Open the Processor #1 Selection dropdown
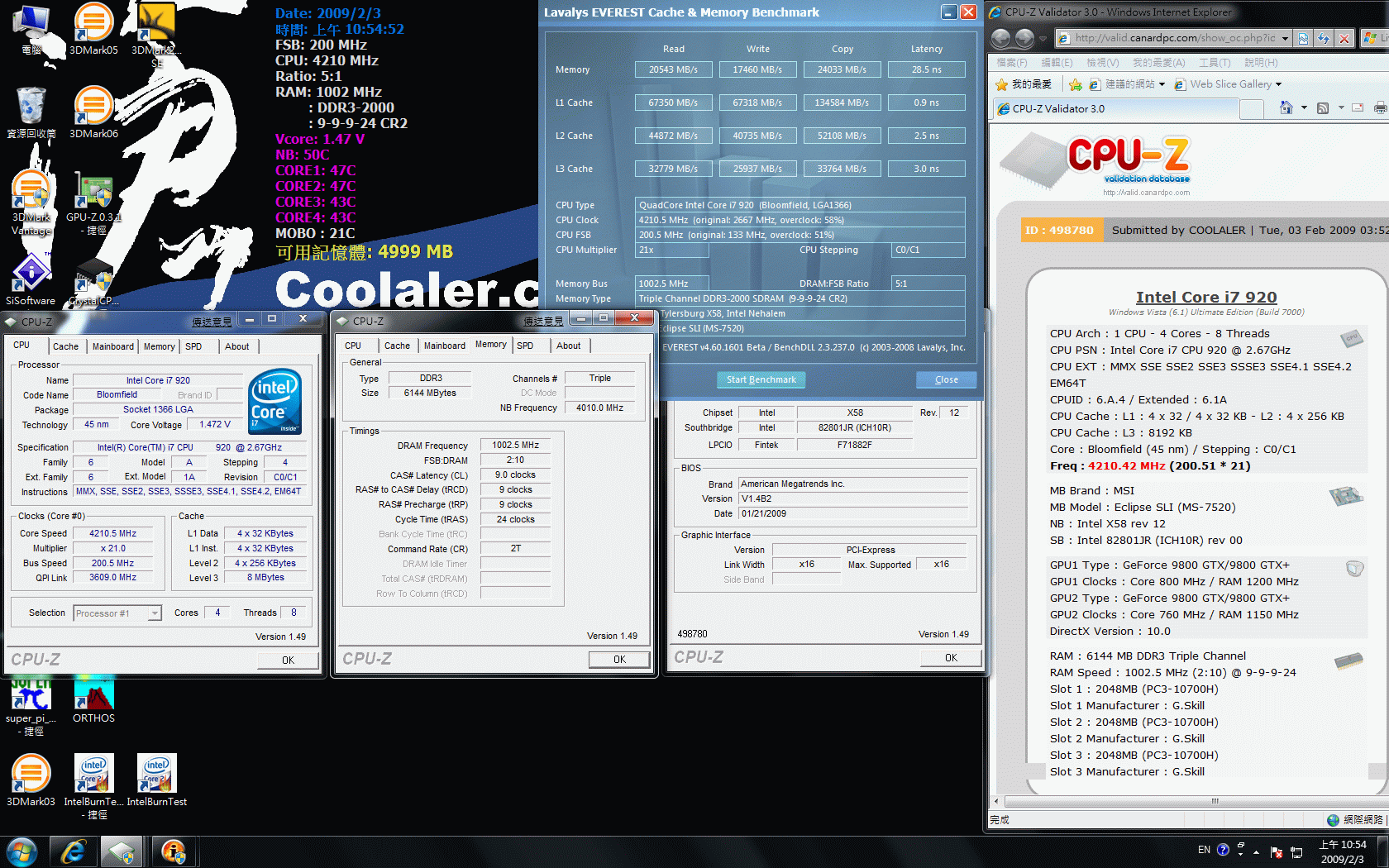The image size is (1389, 868). pos(117,613)
